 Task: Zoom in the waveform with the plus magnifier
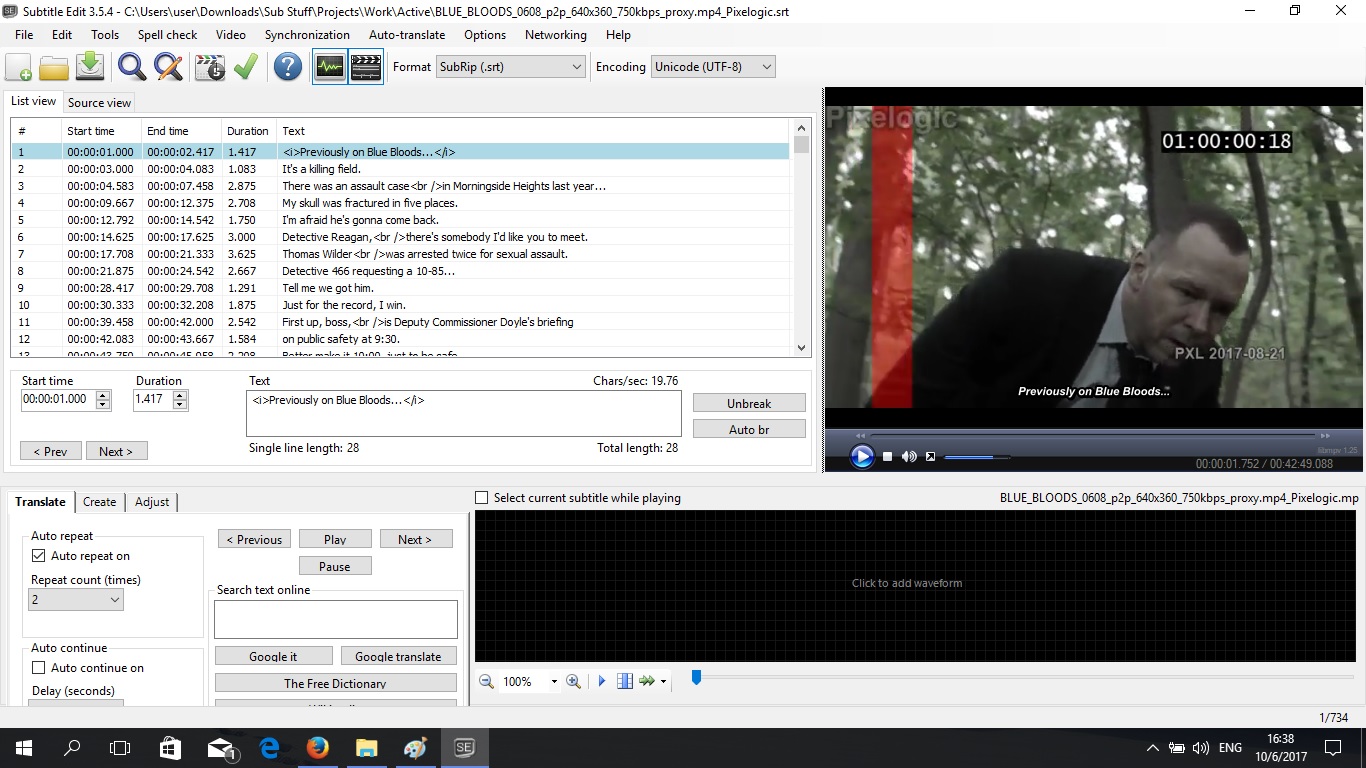[573, 681]
